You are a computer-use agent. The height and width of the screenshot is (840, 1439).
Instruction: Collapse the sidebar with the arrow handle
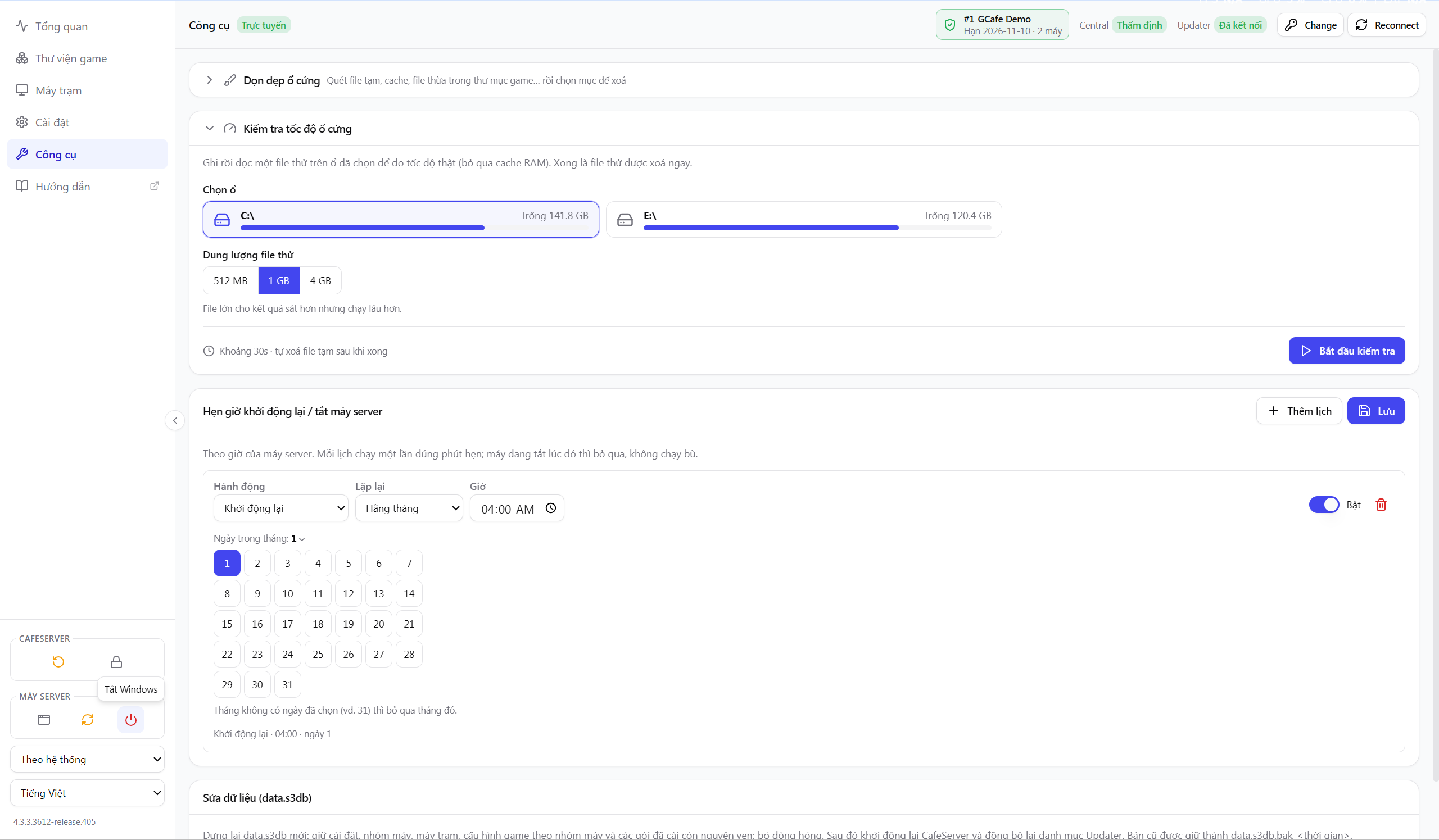(x=175, y=421)
